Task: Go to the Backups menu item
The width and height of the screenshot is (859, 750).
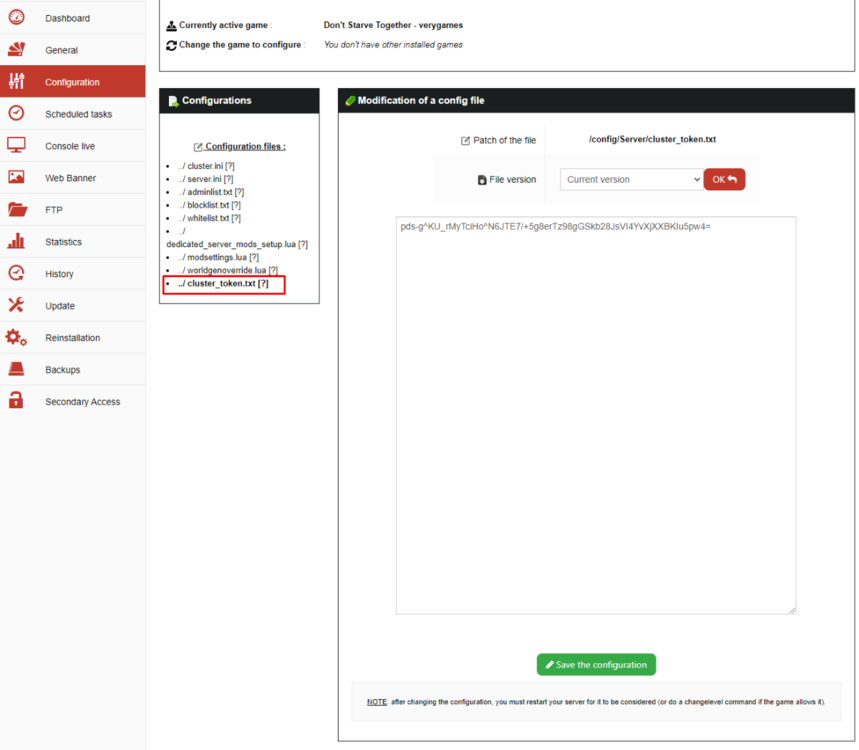Action: [x=62, y=370]
